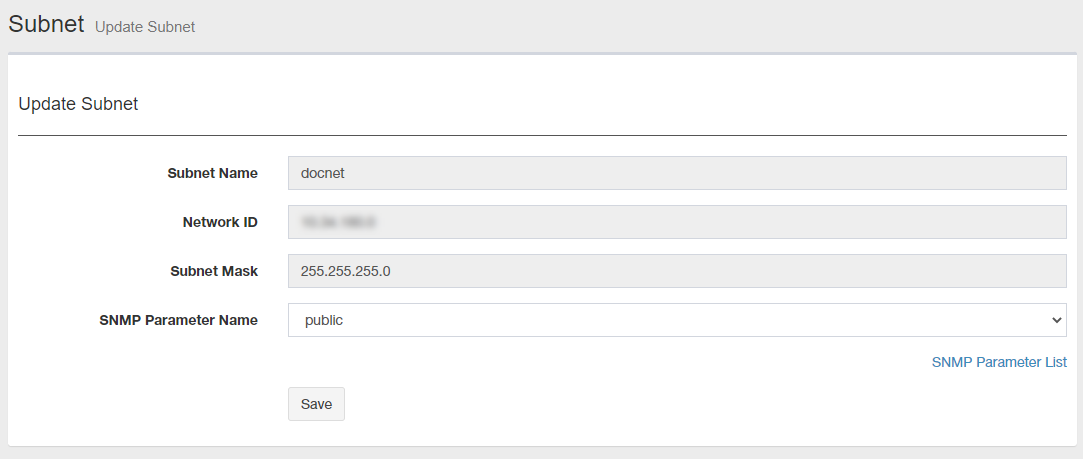Viewport: 1083px width, 459px height.
Task: Click the Subnet Name input containing docnet
Action: (x=677, y=173)
